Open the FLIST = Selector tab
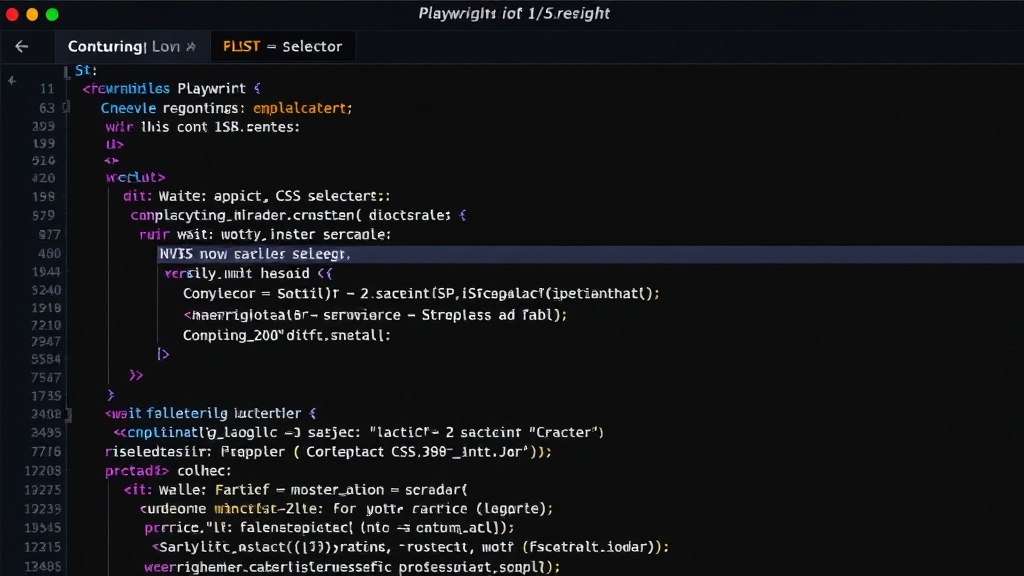Screen dimensions: 1024x576 coord(282,46)
